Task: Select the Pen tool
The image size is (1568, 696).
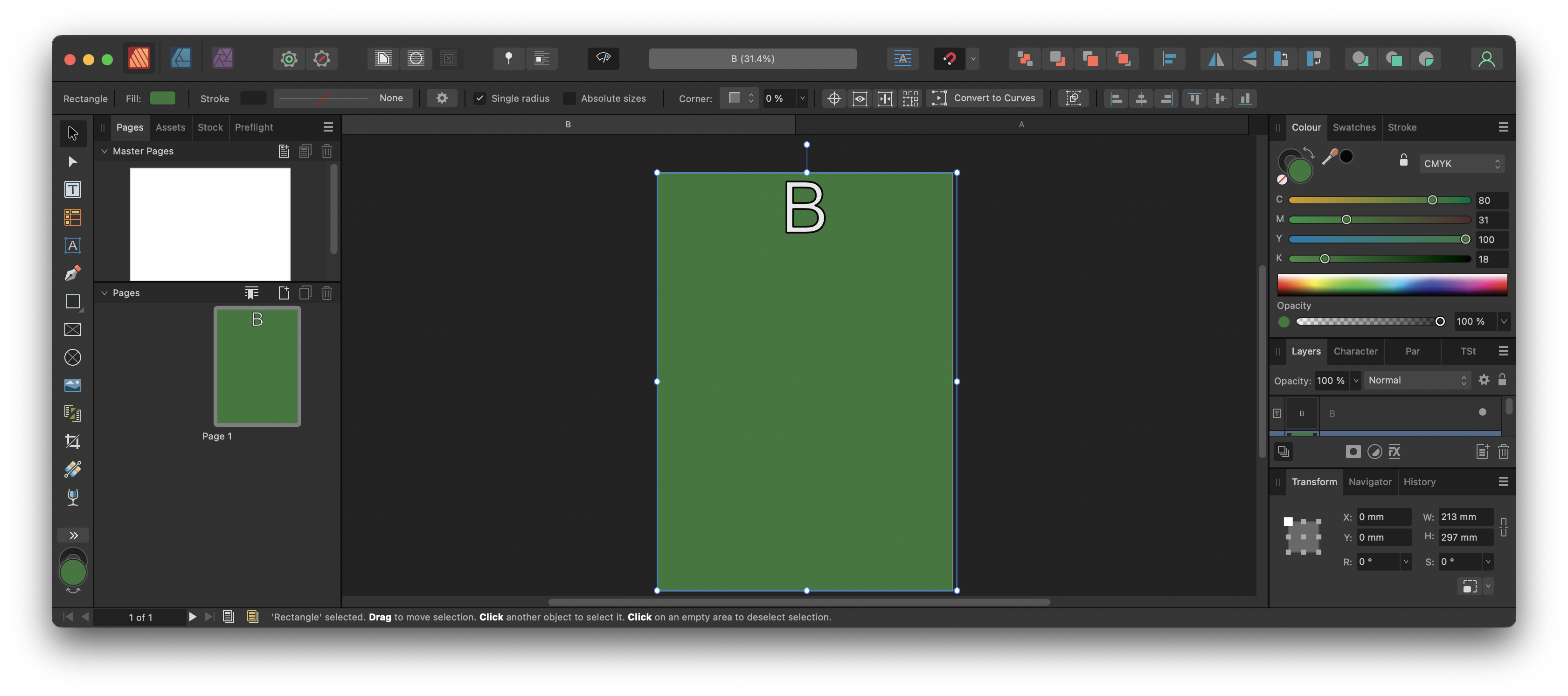Action: click(x=72, y=273)
